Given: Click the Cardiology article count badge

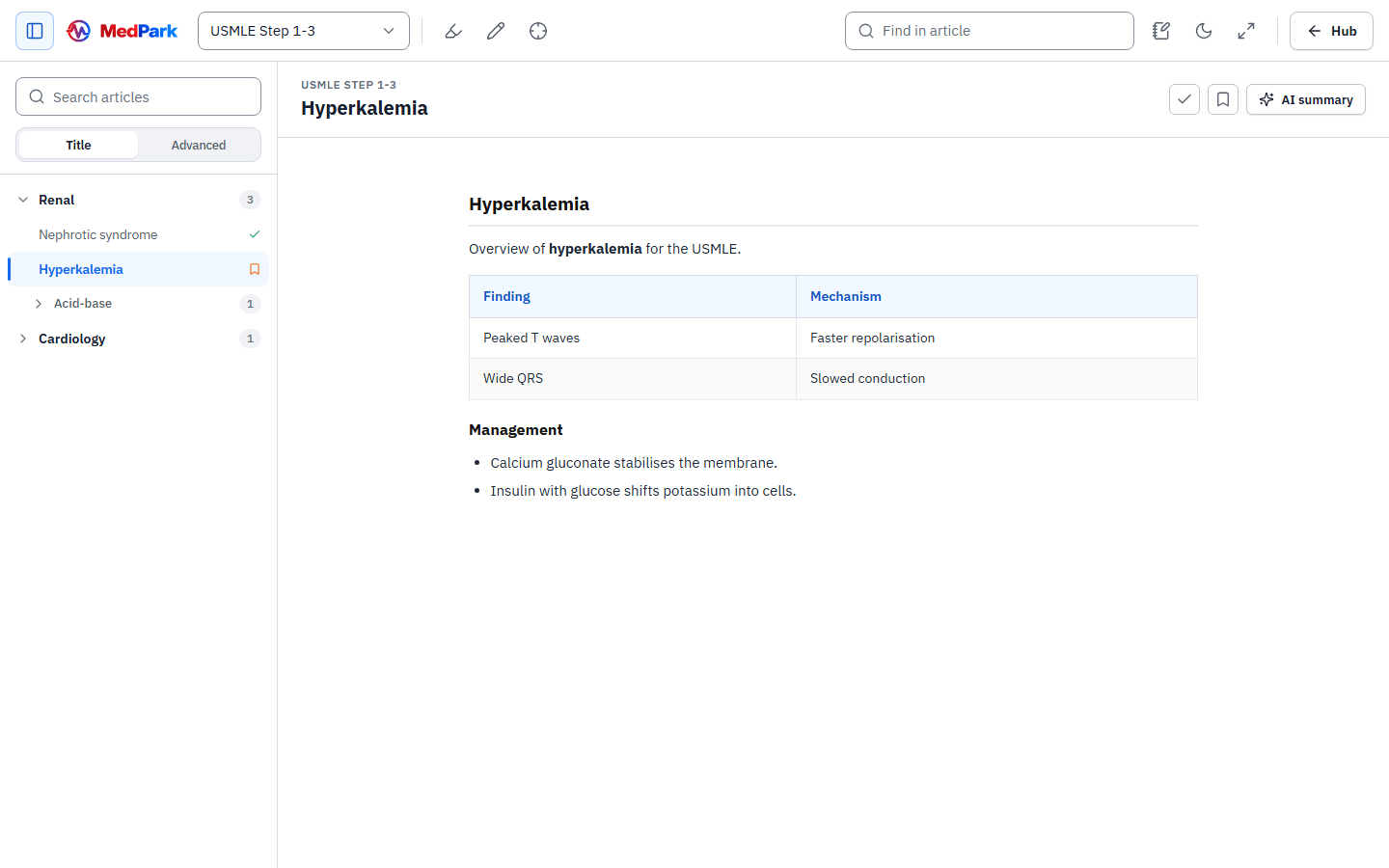Looking at the screenshot, I should 250,339.
